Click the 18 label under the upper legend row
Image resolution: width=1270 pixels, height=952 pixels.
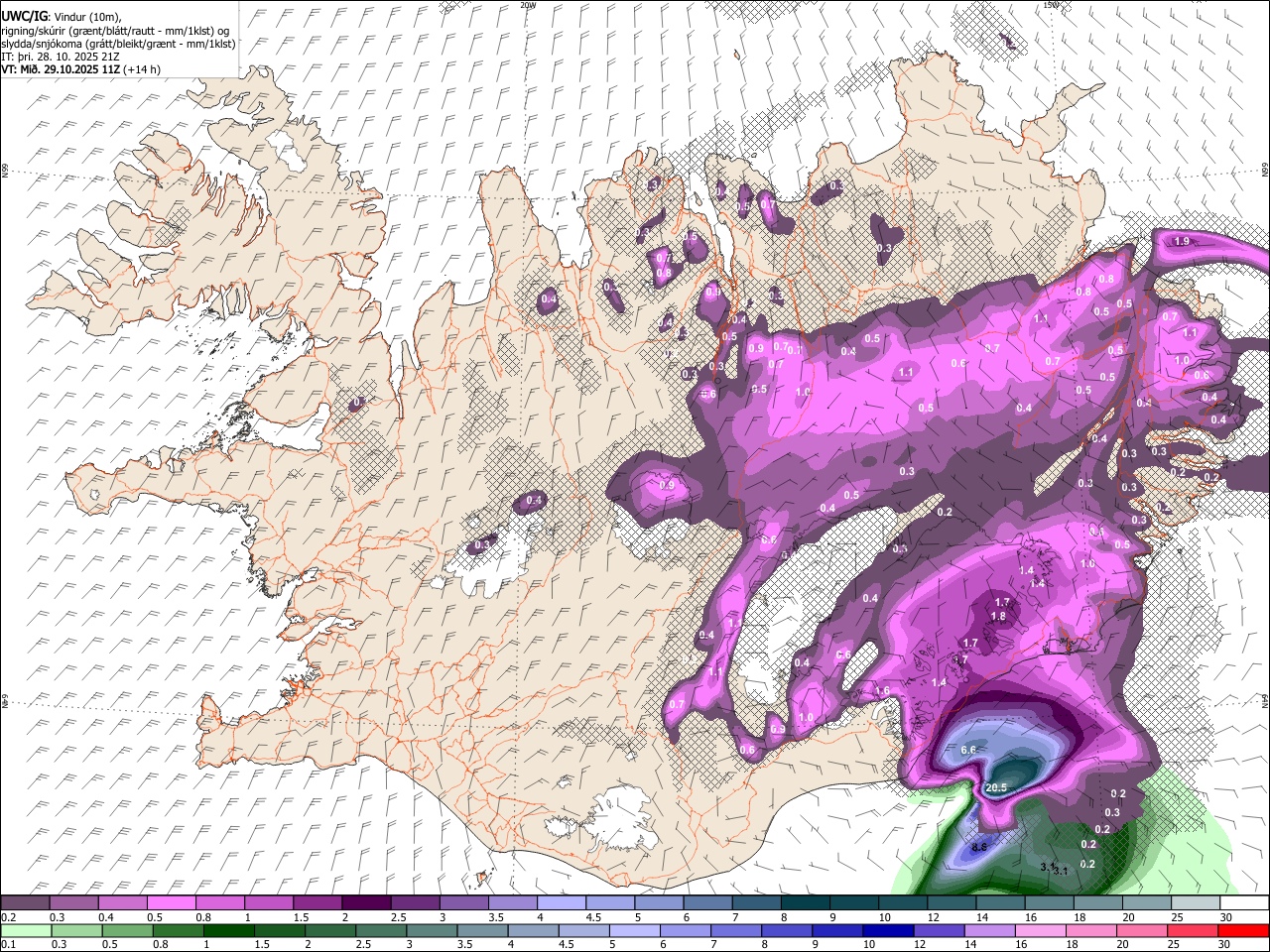point(1079,917)
